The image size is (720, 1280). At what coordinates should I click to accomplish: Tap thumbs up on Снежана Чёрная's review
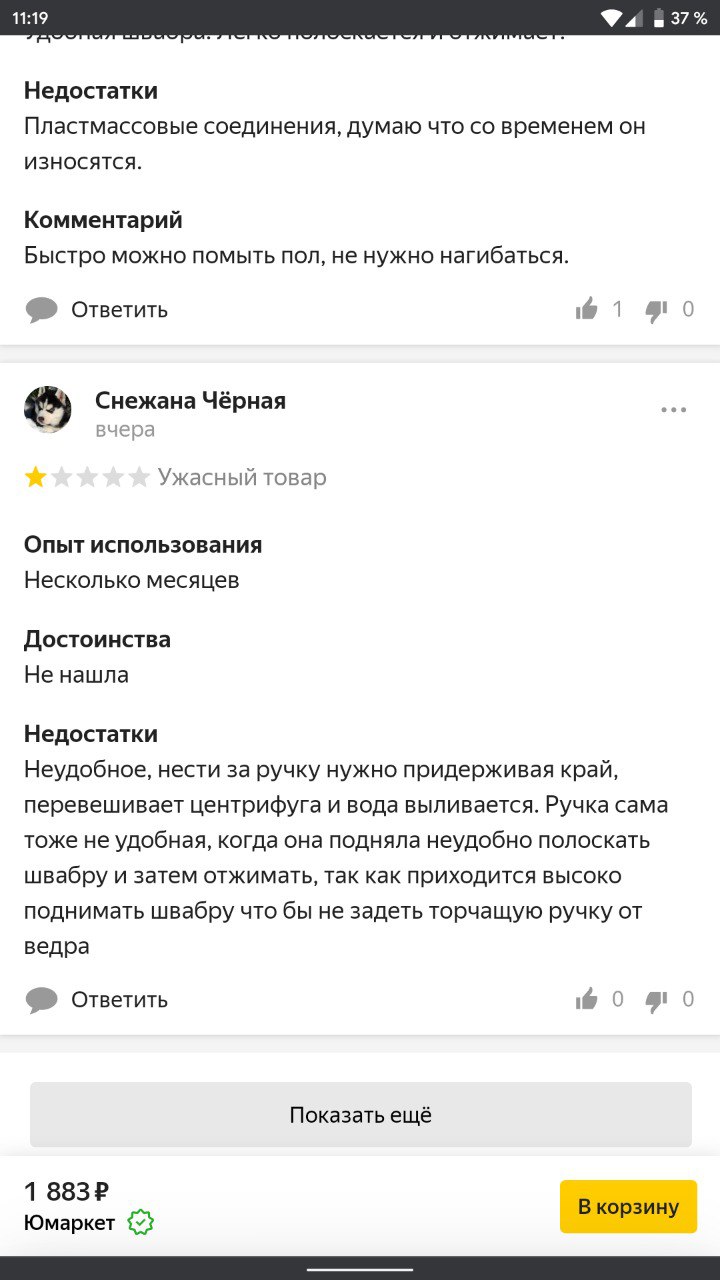(587, 999)
